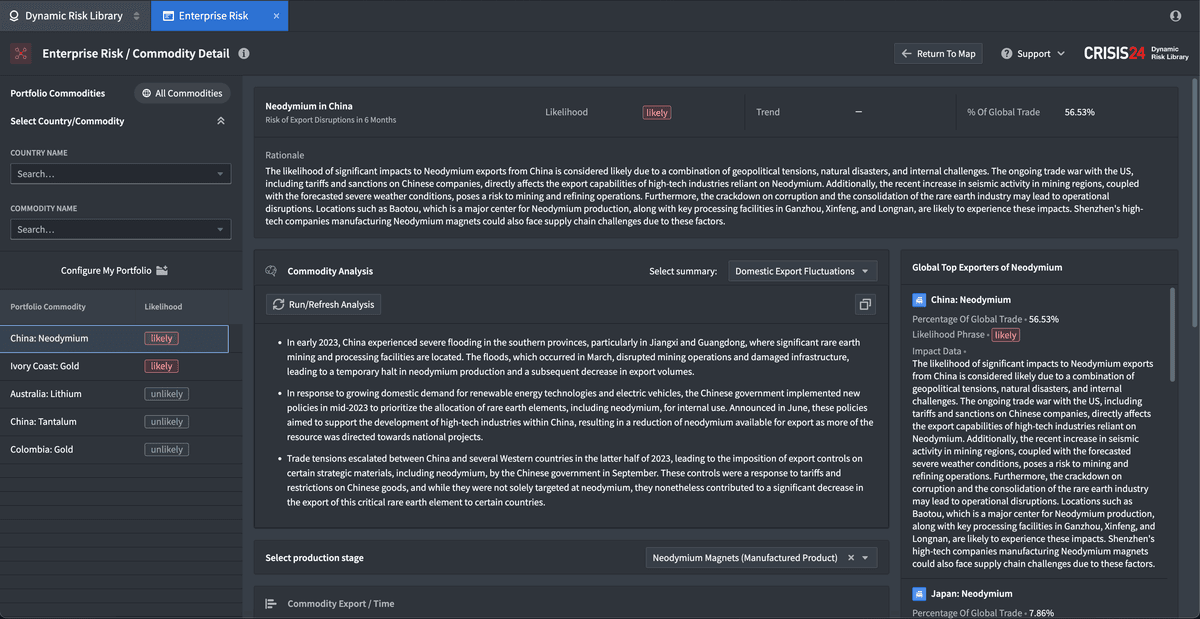Click in the Country Name search field

tap(120, 174)
